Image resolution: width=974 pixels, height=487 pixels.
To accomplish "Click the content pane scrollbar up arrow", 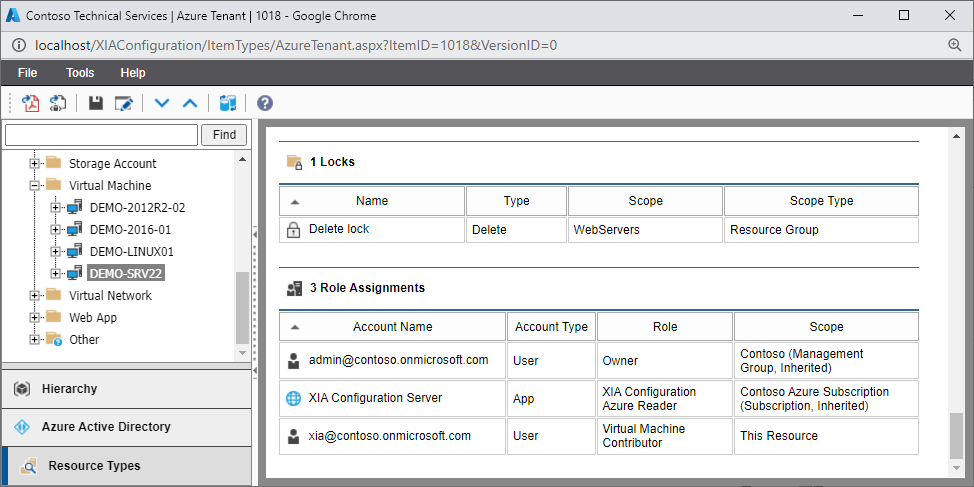I will pos(955,136).
